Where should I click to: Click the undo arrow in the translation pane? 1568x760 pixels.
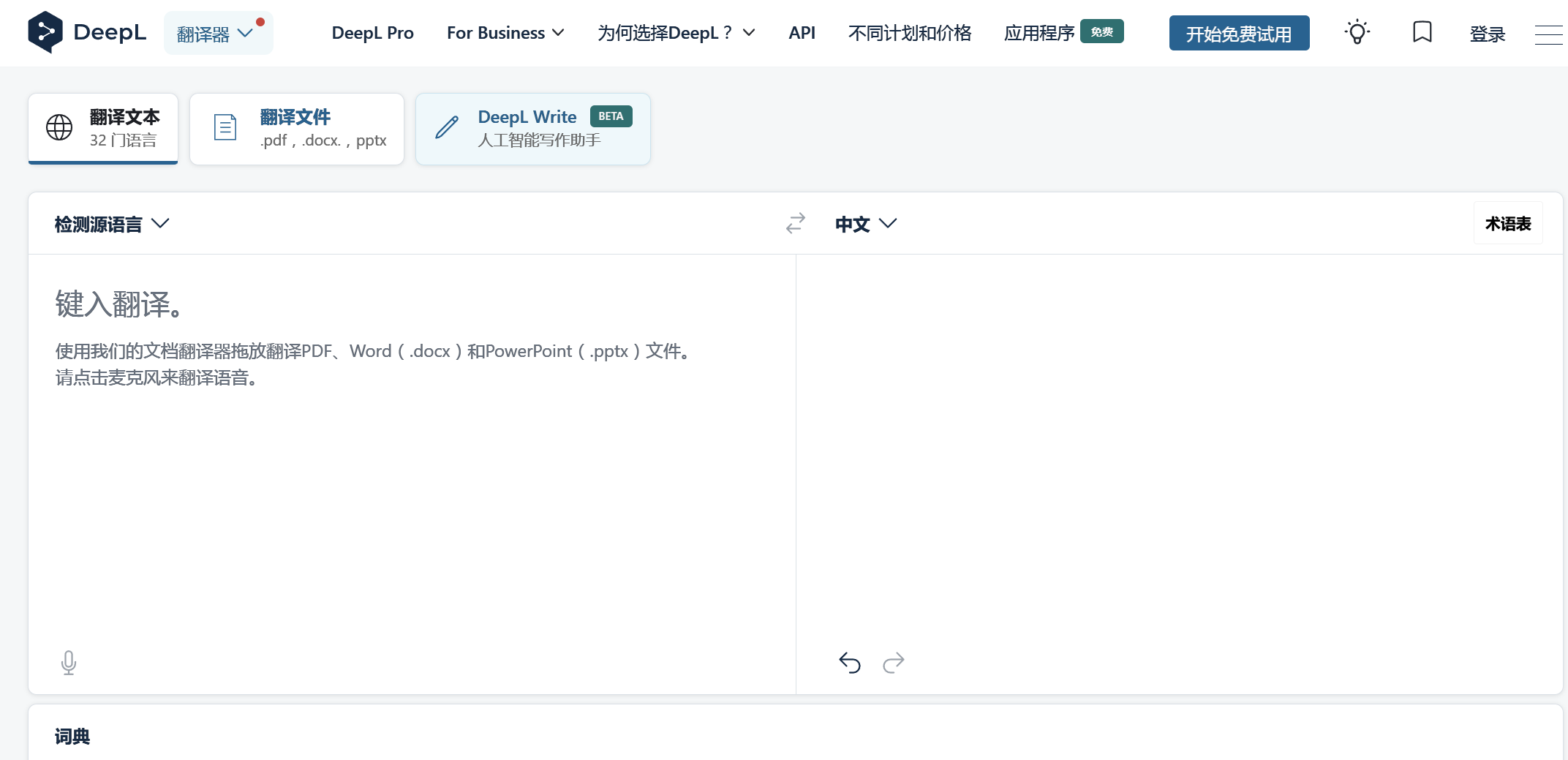[x=849, y=662]
